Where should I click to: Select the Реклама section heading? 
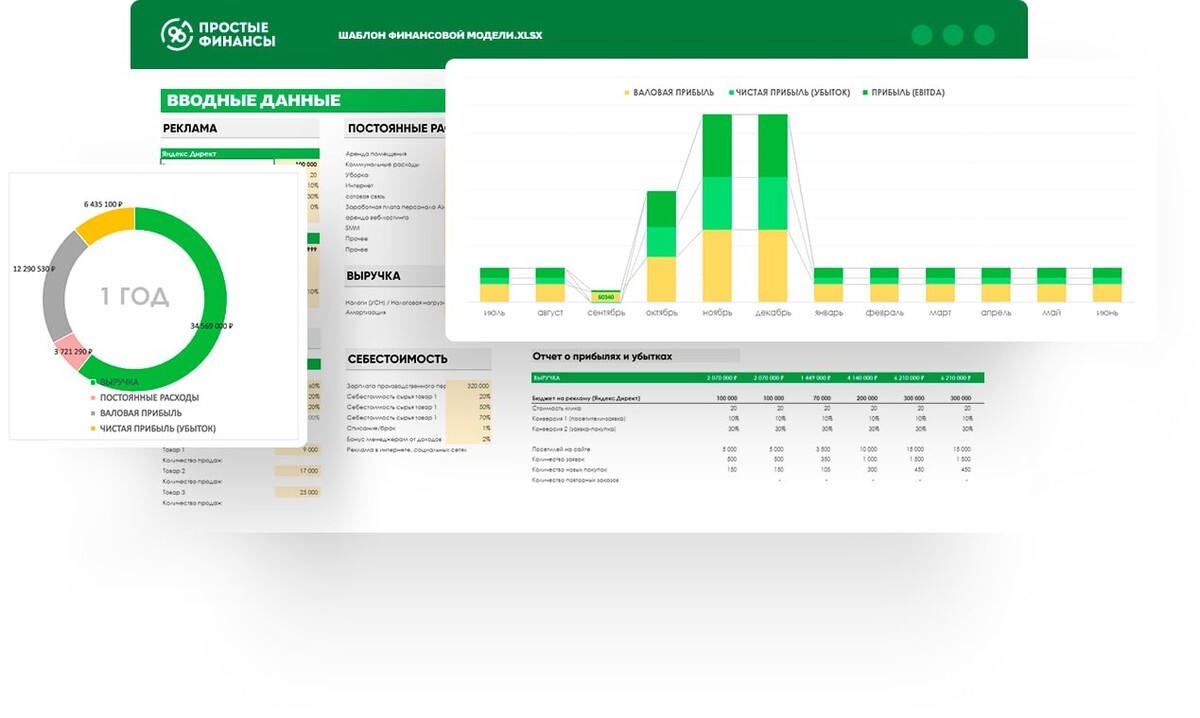(190, 128)
